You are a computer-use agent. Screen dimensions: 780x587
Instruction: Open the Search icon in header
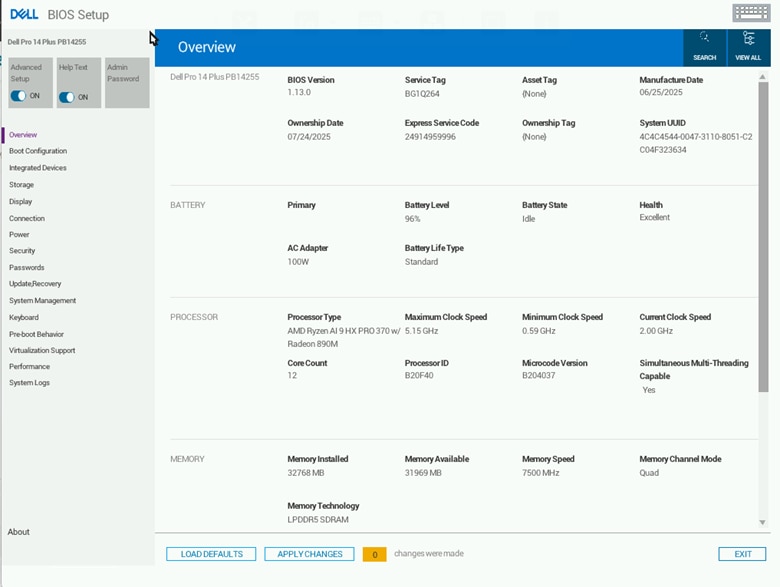[x=704, y=47]
